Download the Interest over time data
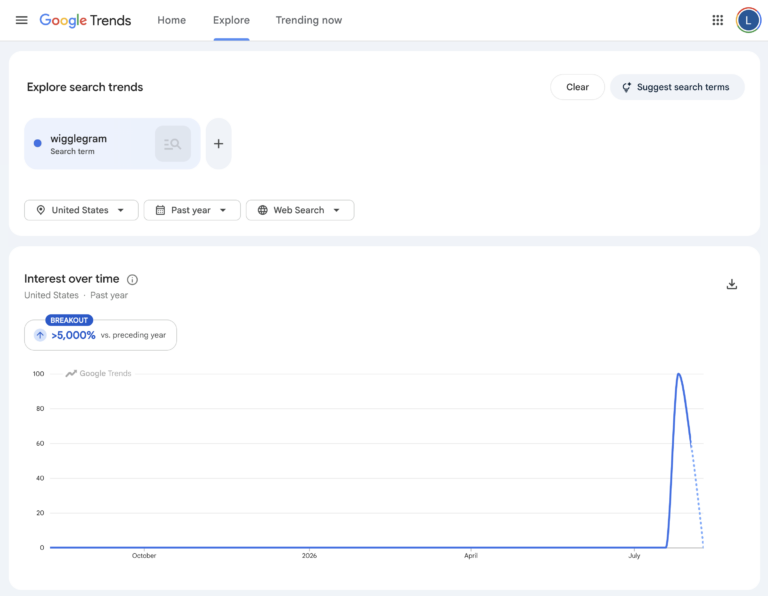 click(732, 284)
